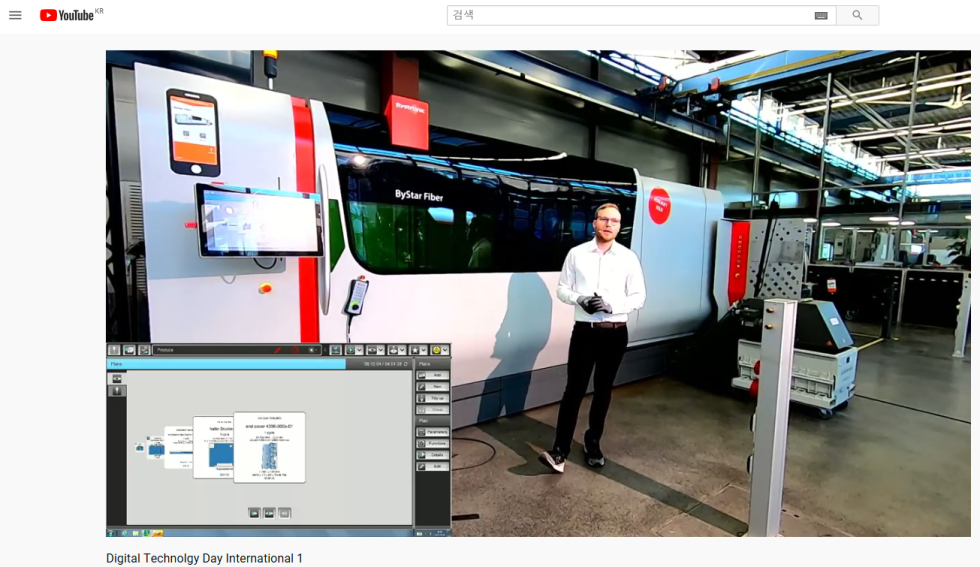The height and width of the screenshot is (567, 980).
Task: Select upper icon in left sidebar of cutting software
Action: coord(117,379)
